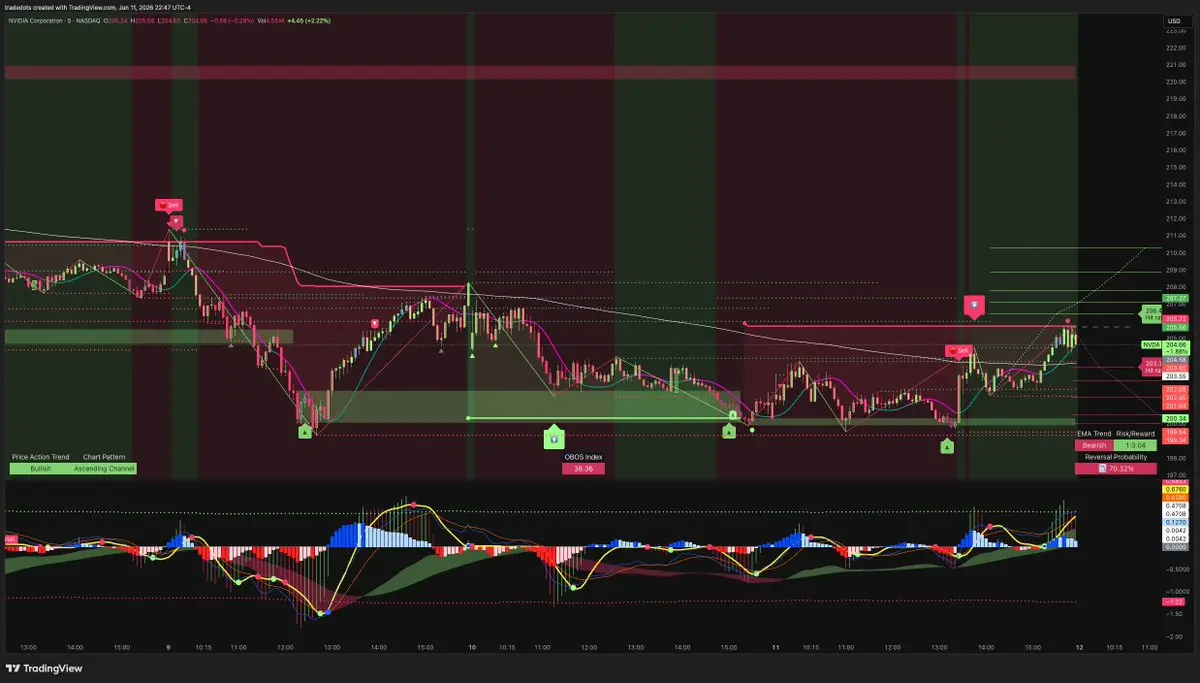Image resolution: width=1200 pixels, height=683 pixels.
Task: Click the Sell signal label near the 11th afternoon
Action: (x=959, y=351)
